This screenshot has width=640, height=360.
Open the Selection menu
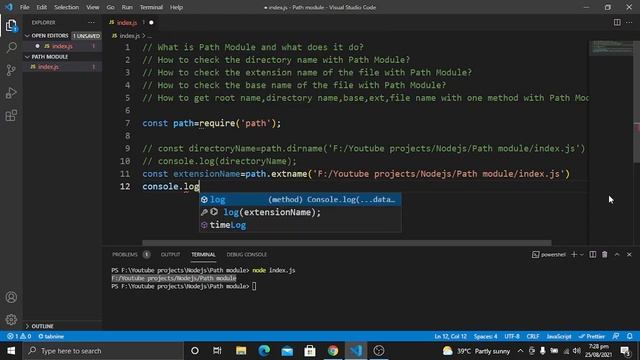pyautogui.click(x=67, y=7)
